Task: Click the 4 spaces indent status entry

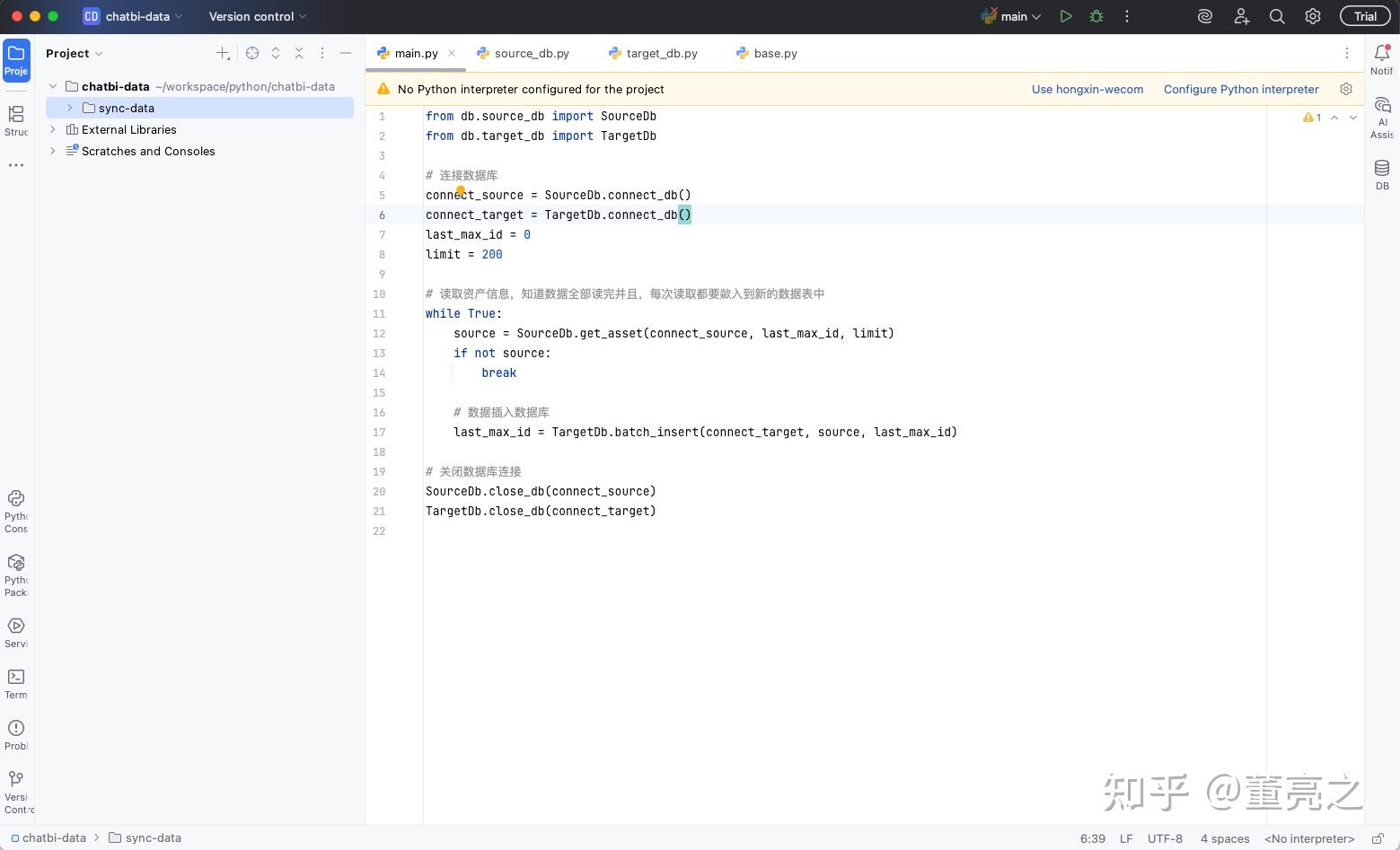Action: pyautogui.click(x=1225, y=838)
